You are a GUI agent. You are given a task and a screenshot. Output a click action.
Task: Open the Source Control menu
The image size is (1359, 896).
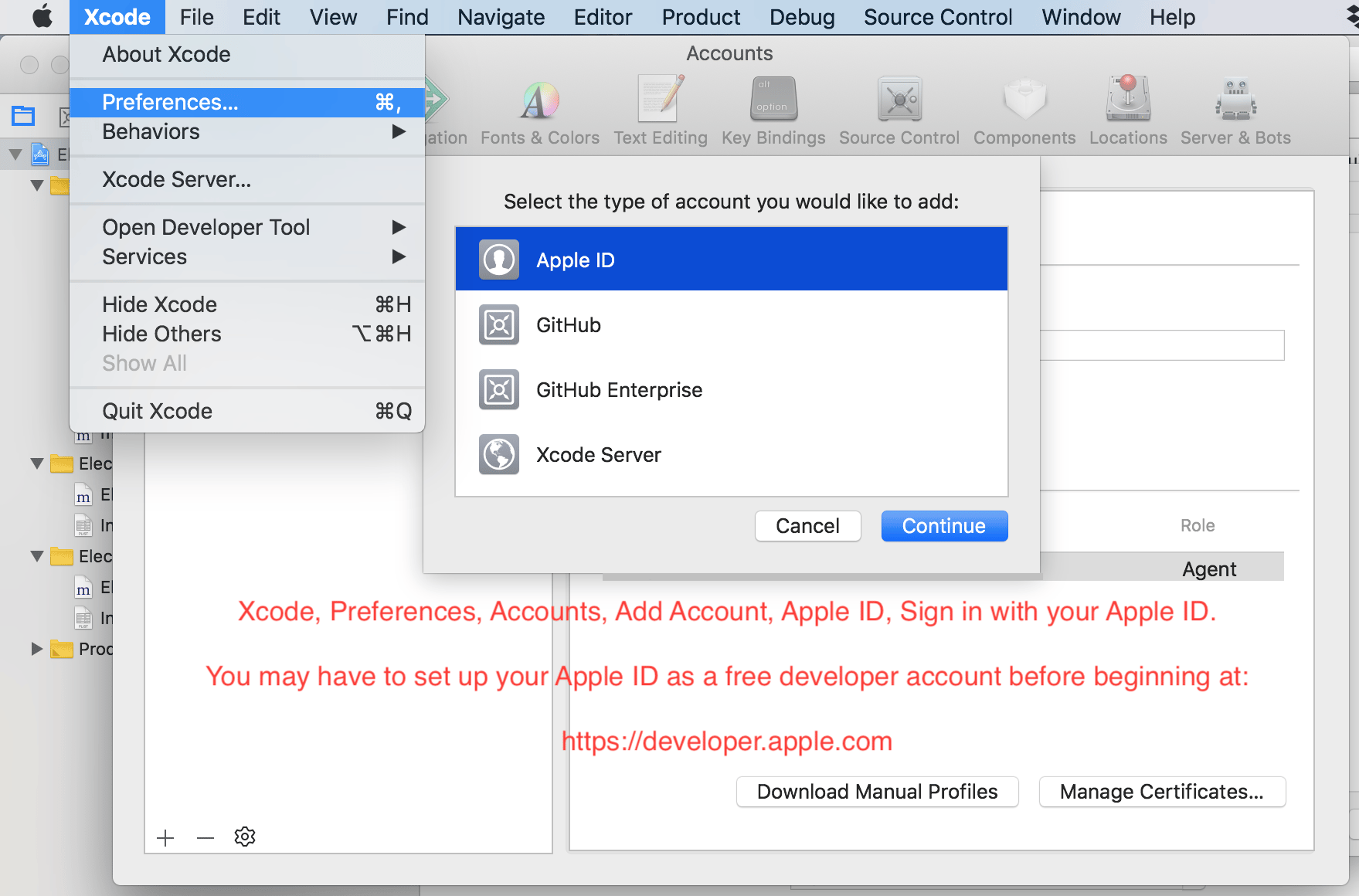(938, 17)
